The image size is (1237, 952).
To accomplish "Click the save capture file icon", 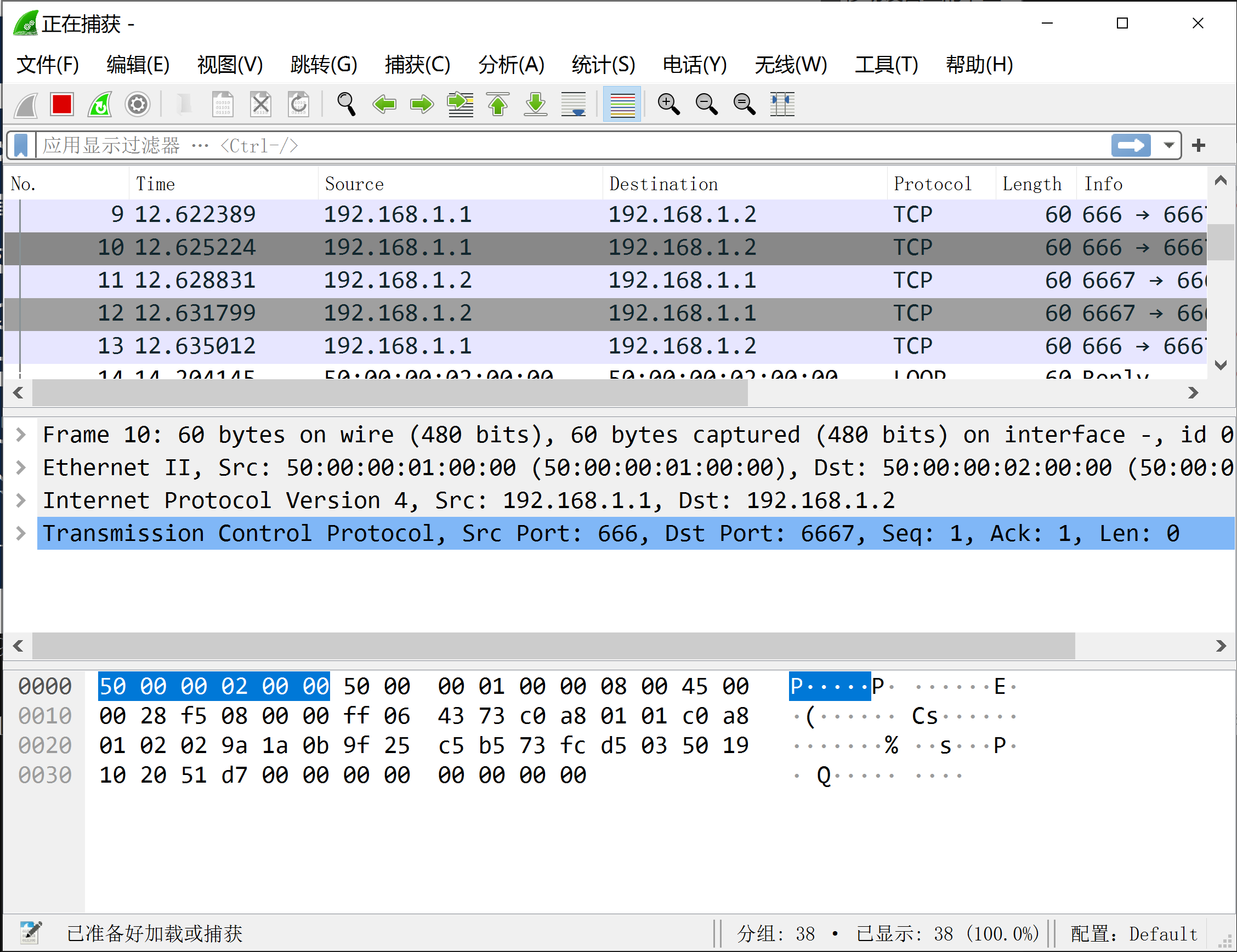I will pos(223,105).
